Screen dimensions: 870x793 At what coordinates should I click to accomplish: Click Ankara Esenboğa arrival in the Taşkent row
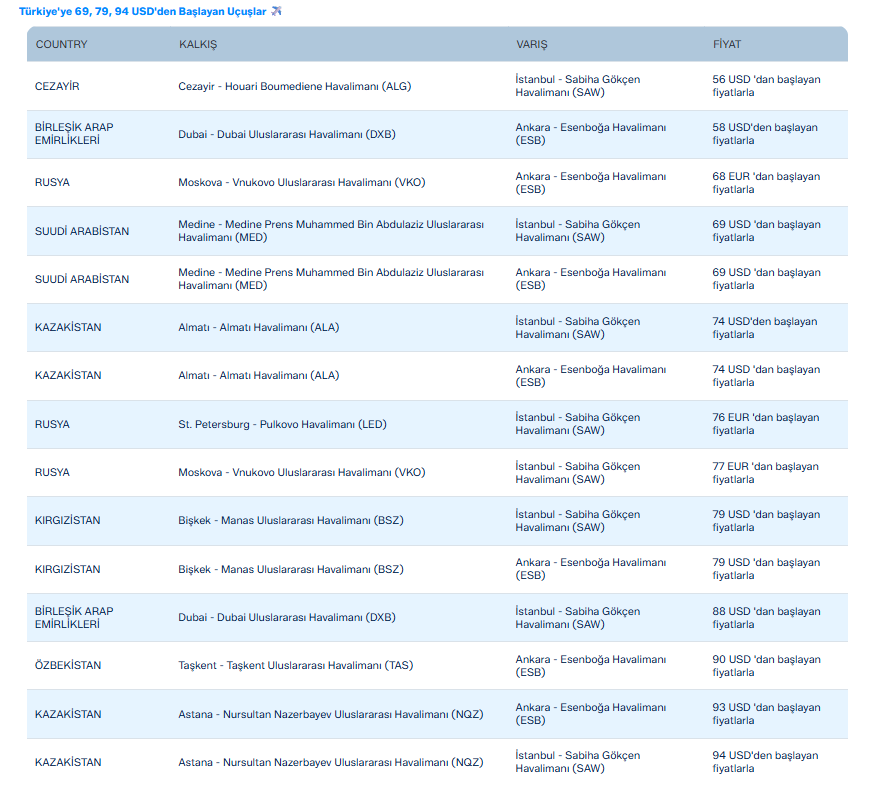coord(590,666)
